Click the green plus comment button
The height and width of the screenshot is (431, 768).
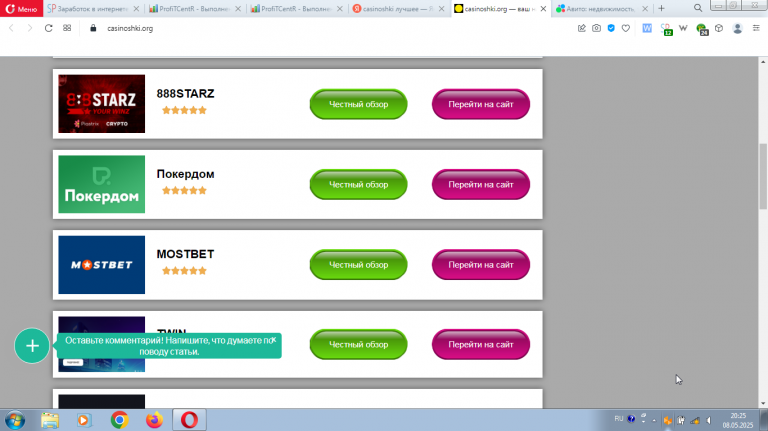click(32, 346)
